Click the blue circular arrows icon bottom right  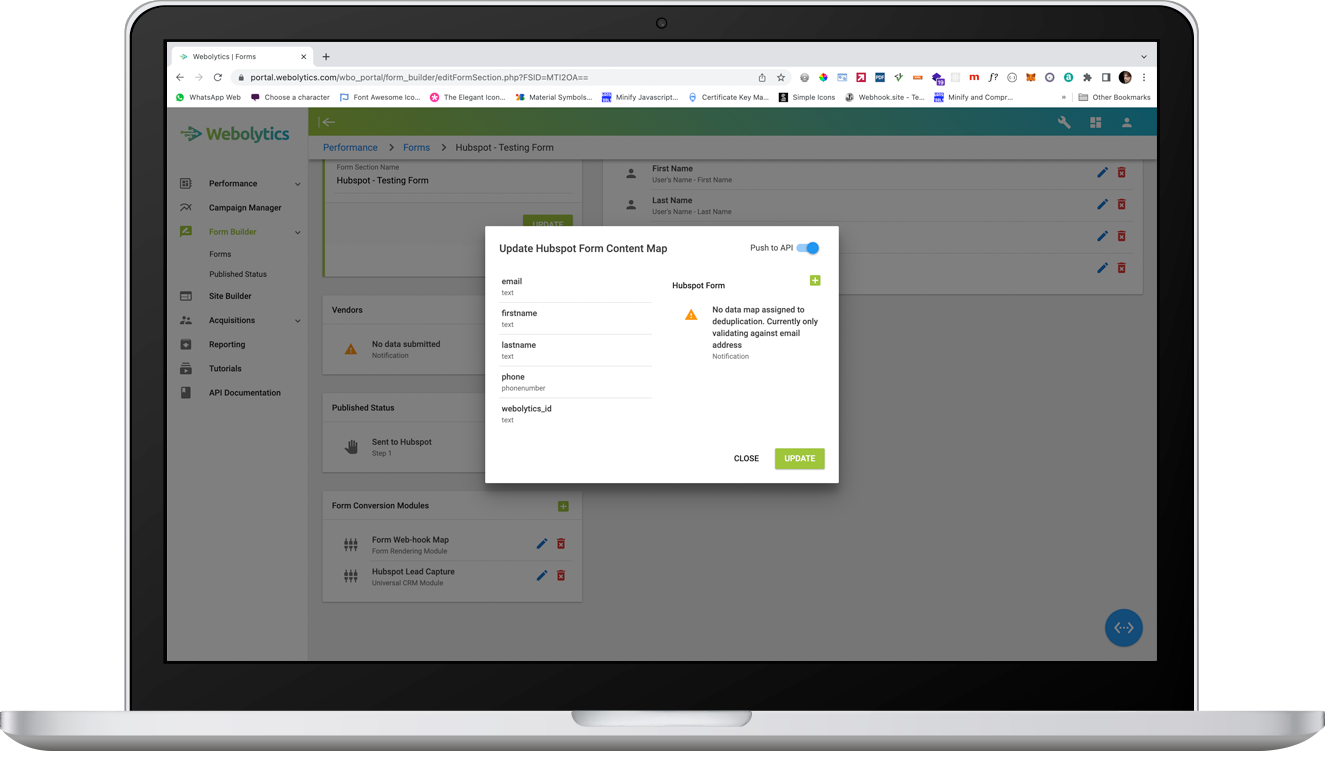1123,627
